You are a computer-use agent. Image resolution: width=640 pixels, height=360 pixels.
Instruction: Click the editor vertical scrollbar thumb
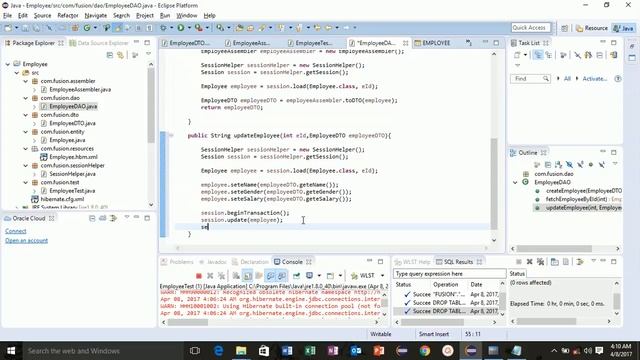(x=494, y=184)
